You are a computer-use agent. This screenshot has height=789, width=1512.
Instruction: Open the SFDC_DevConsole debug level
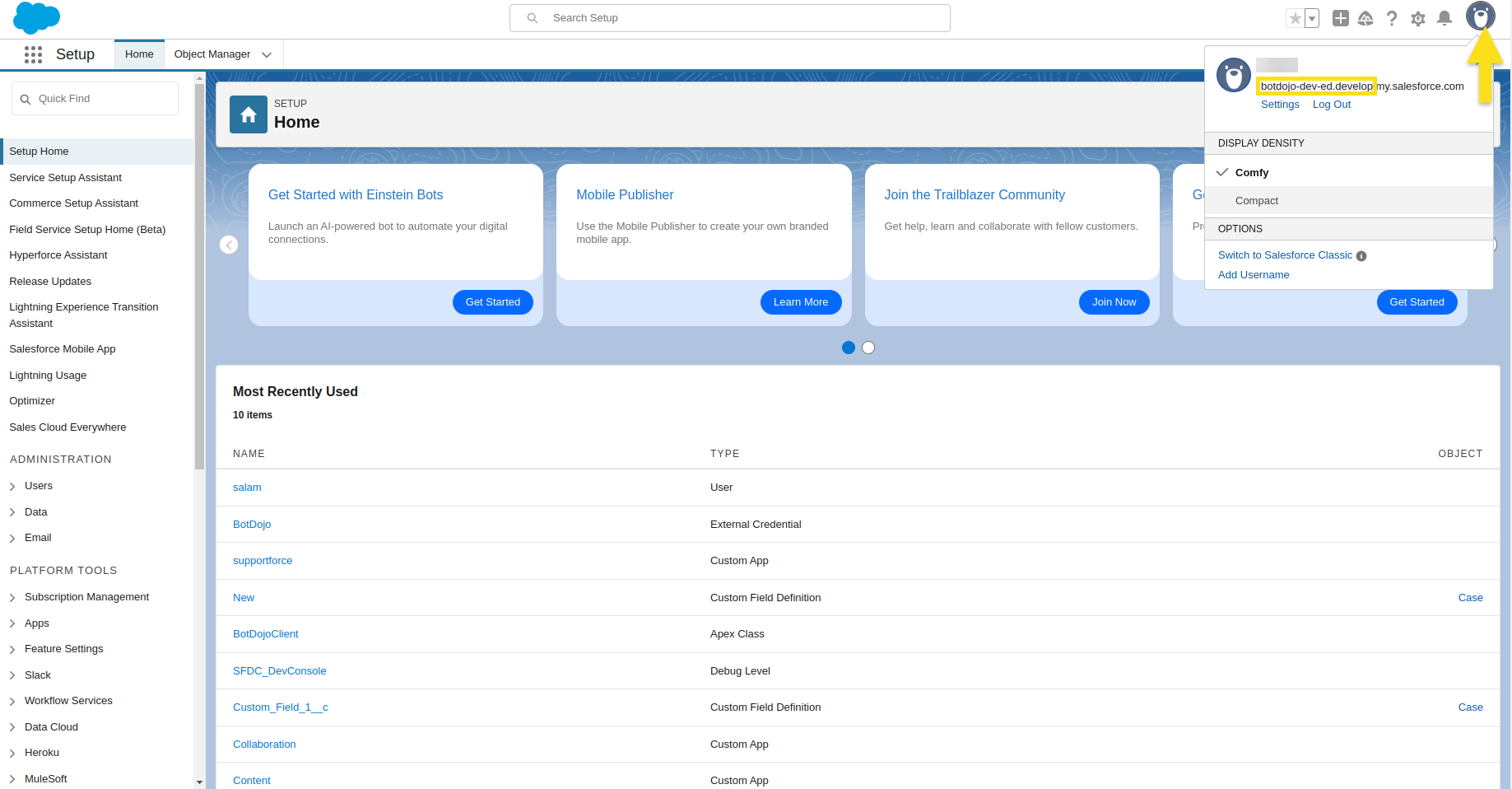click(x=280, y=671)
